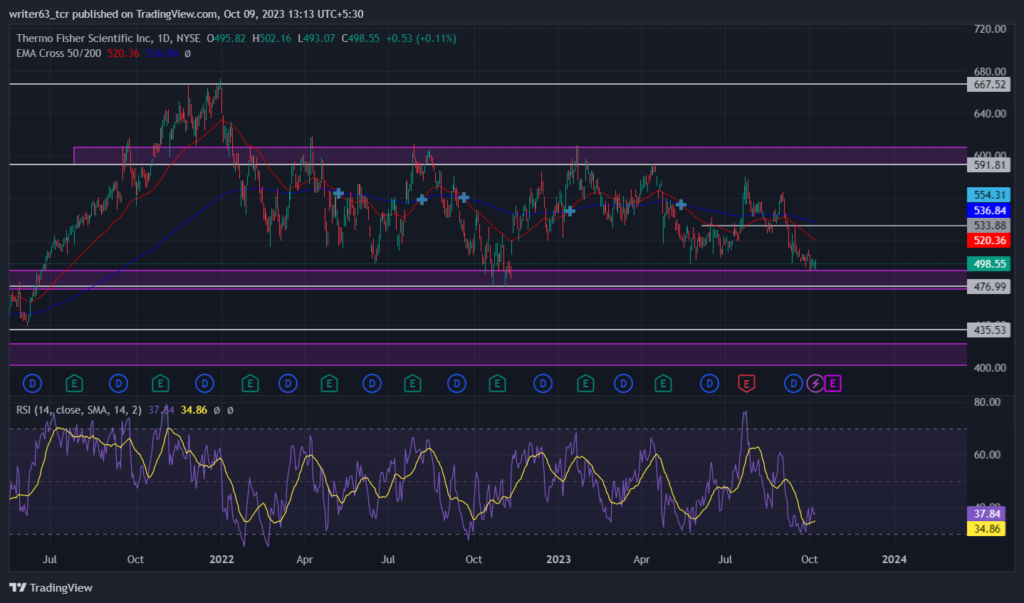
Task: Click the purple 37.84 RSI value label
Action: (x=986, y=513)
